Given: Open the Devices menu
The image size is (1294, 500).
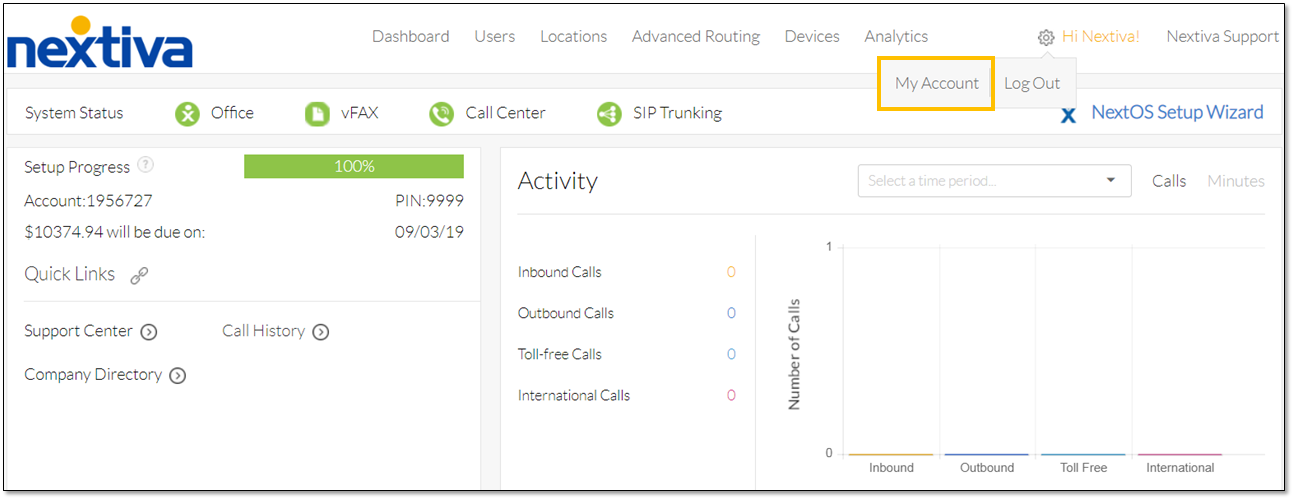Looking at the screenshot, I should point(812,36).
